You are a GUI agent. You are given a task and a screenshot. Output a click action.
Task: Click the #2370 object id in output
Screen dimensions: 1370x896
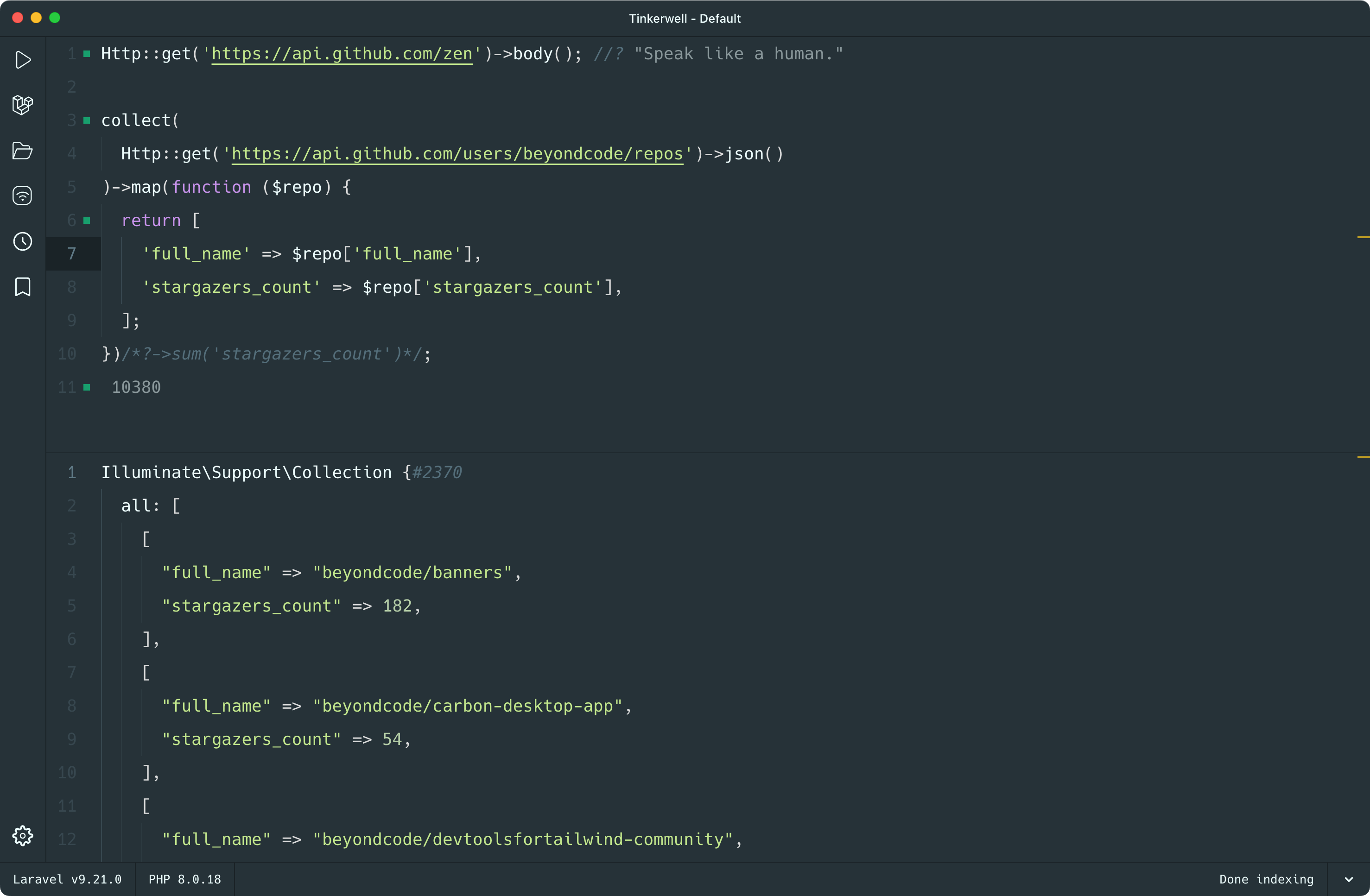[x=437, y=473]
